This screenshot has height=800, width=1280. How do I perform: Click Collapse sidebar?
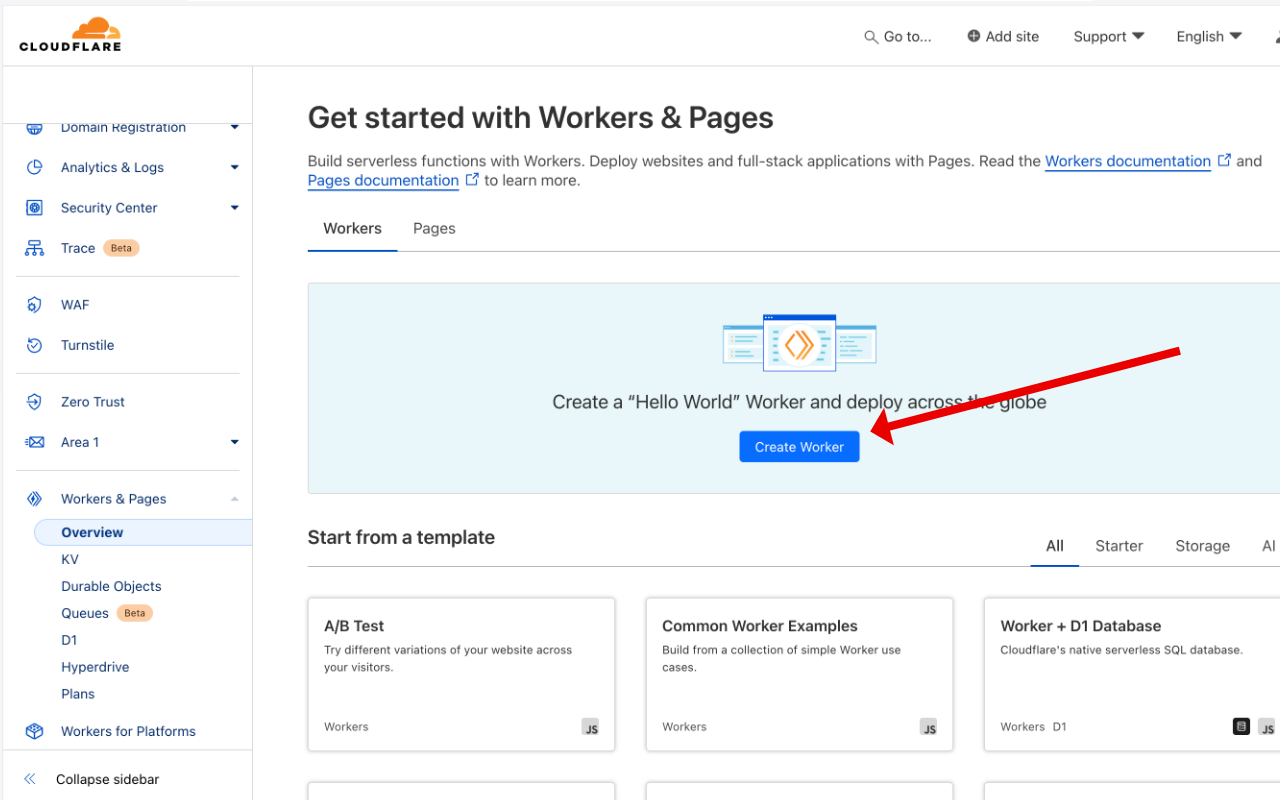(x=107, y=779)
